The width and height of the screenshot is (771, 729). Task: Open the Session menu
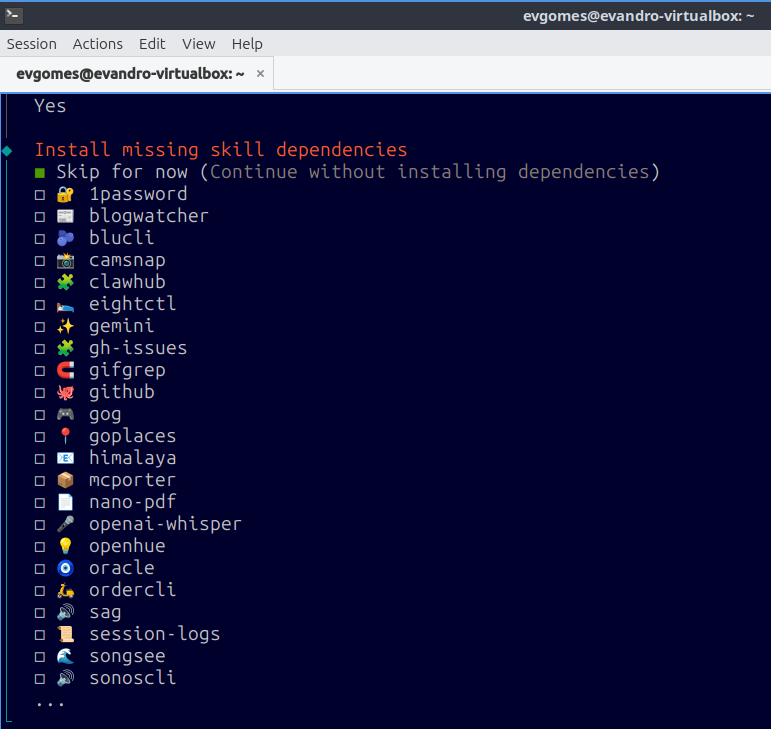31,44
